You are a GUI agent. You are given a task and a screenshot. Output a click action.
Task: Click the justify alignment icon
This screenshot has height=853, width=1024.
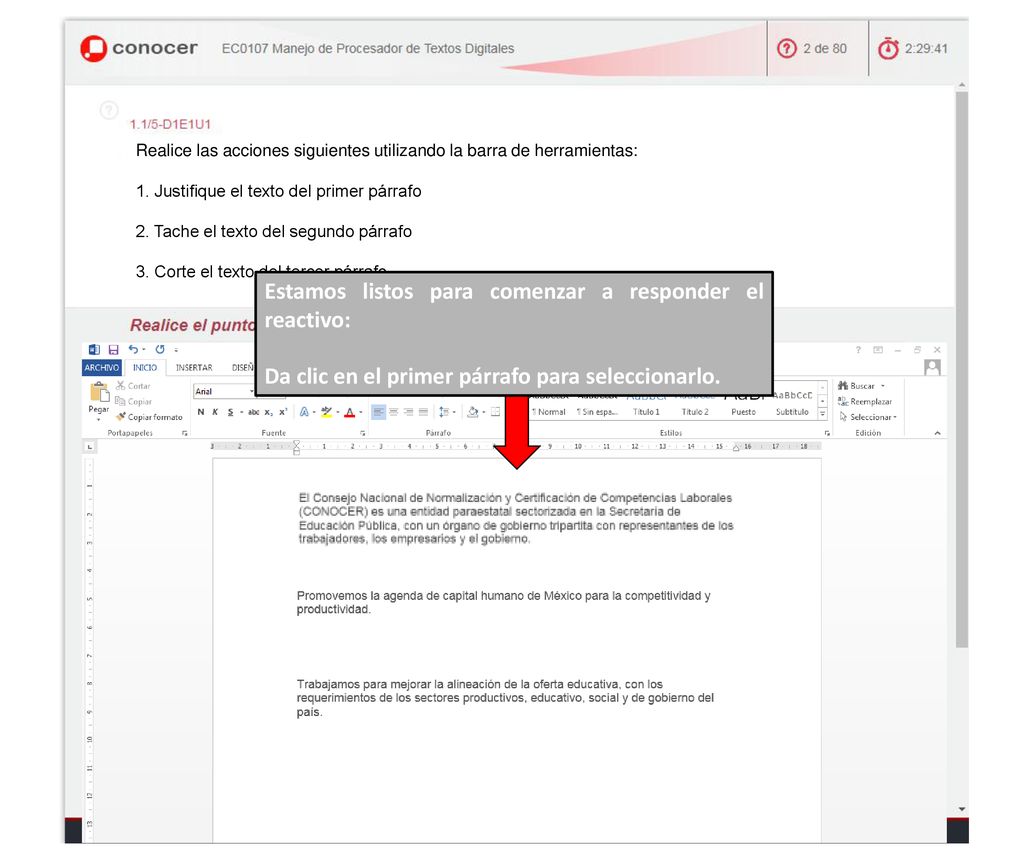[423, 412]
